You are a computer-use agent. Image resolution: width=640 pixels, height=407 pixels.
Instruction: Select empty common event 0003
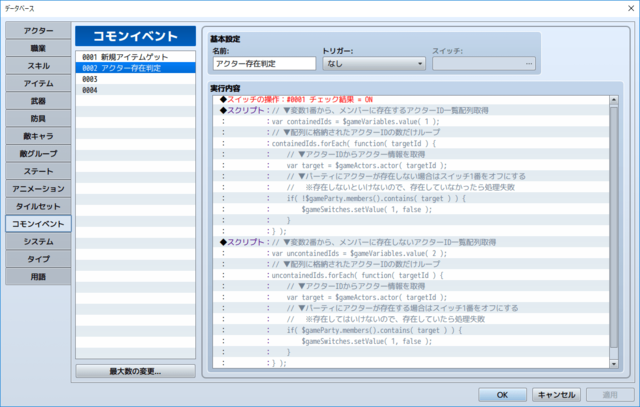click(135, 79)
